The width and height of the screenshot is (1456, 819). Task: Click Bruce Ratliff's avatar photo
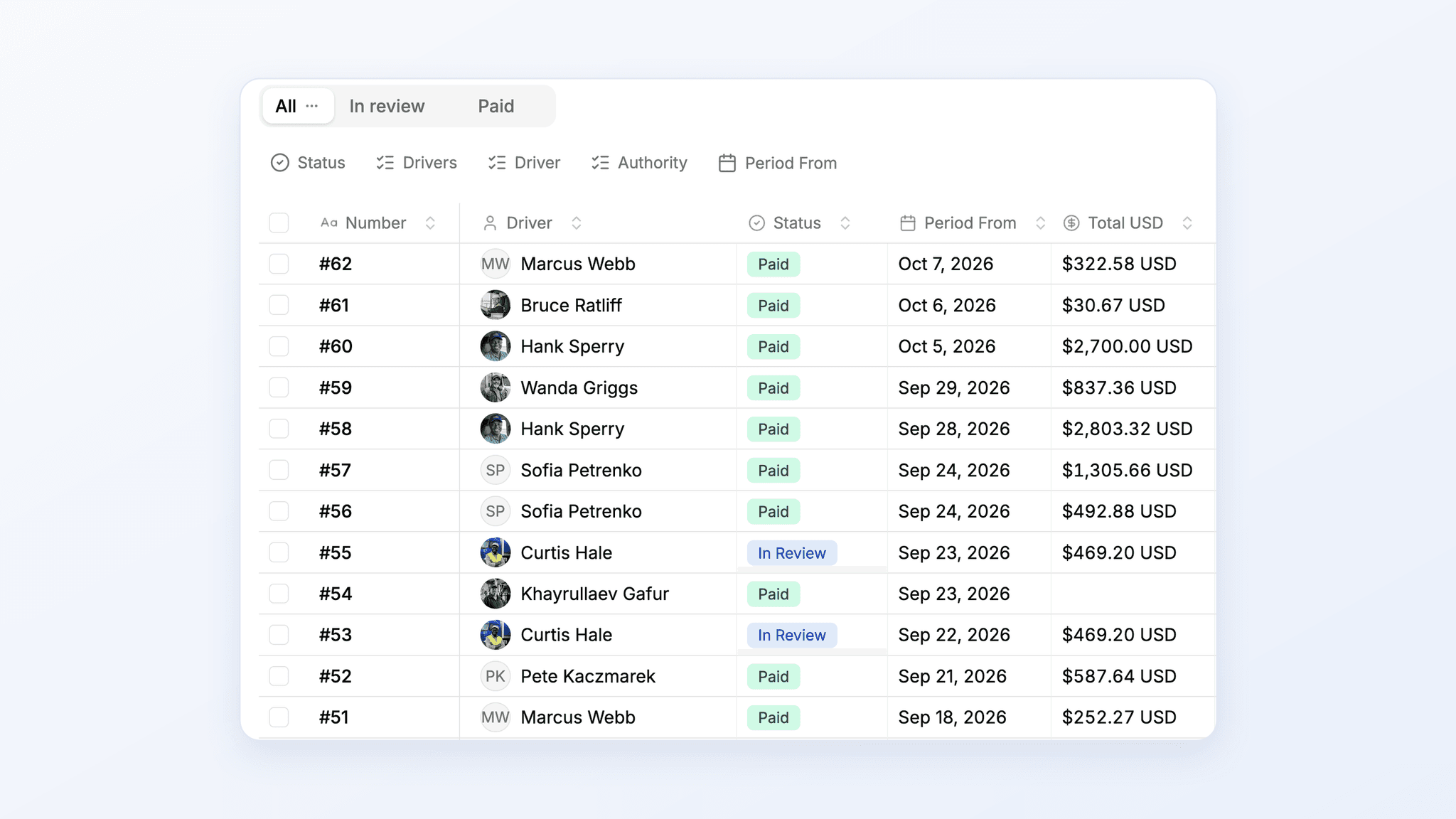point(496,305)
